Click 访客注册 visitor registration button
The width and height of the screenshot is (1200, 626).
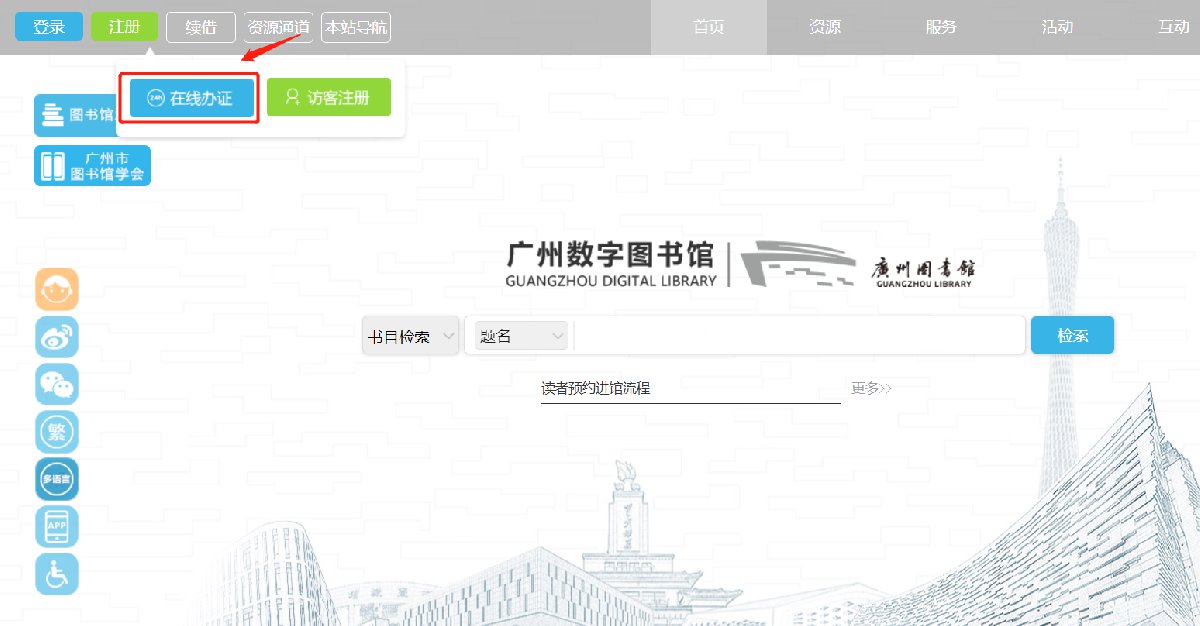click(x=329, y=98)
